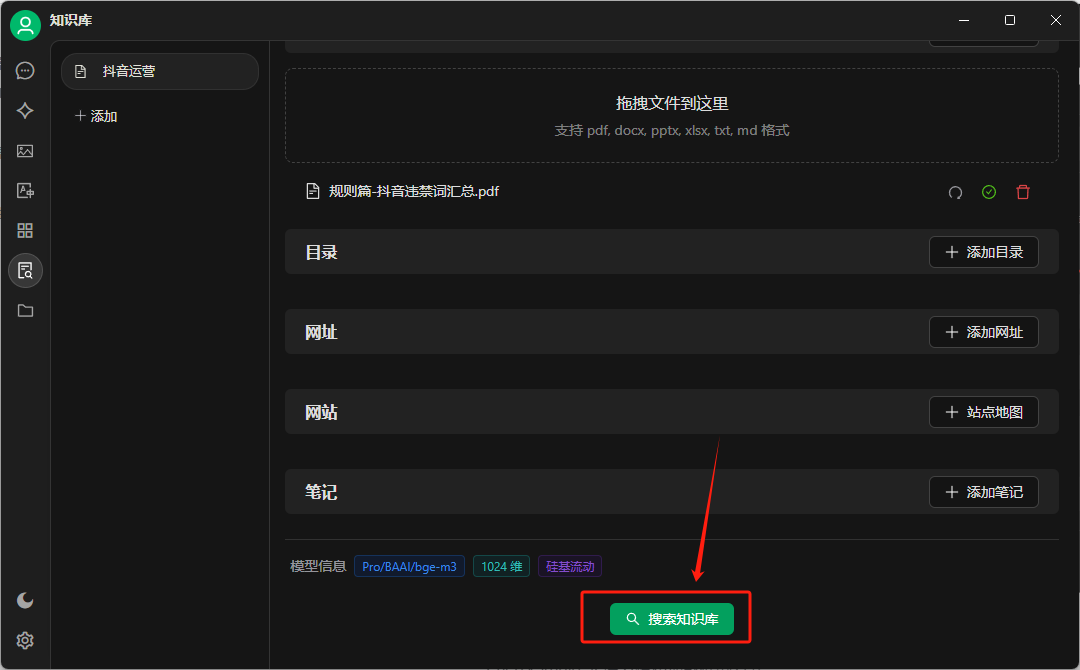
Task: Open the agents sparkle icon in sidebar
Action: (x=26, y=111)
